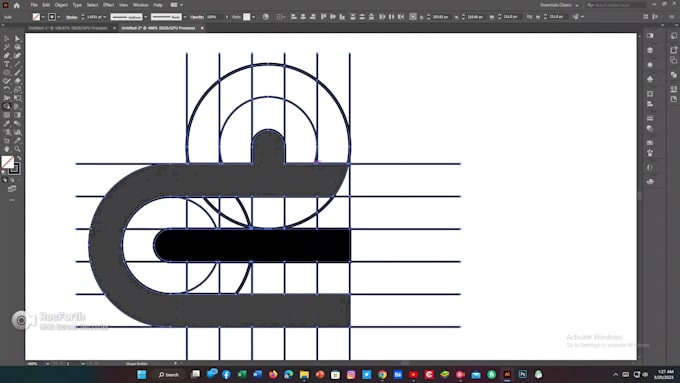680x383 pixels.
Task: Select the Hand tool
Action: click(x=7, y=149)
